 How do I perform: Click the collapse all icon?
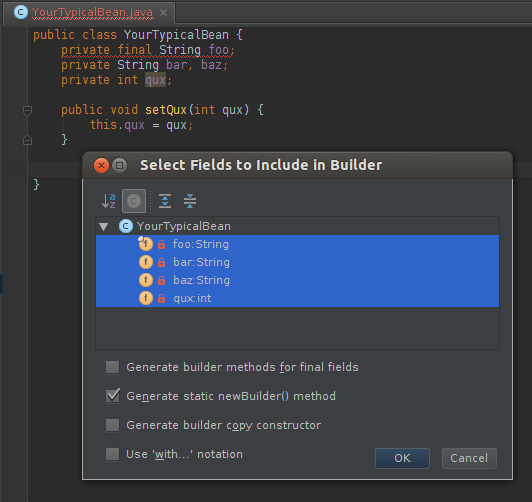[x=190, y=201]
